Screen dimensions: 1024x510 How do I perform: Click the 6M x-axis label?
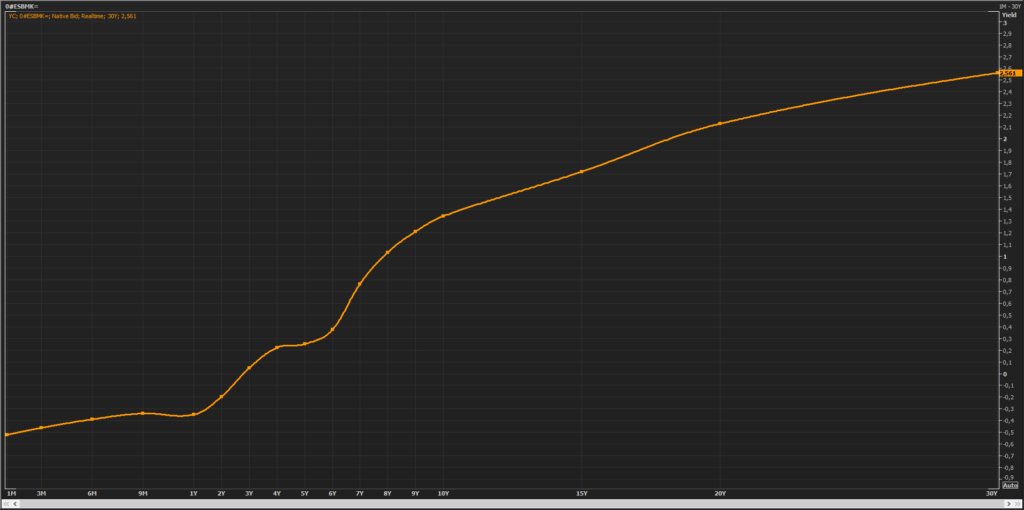pos(92,493)
